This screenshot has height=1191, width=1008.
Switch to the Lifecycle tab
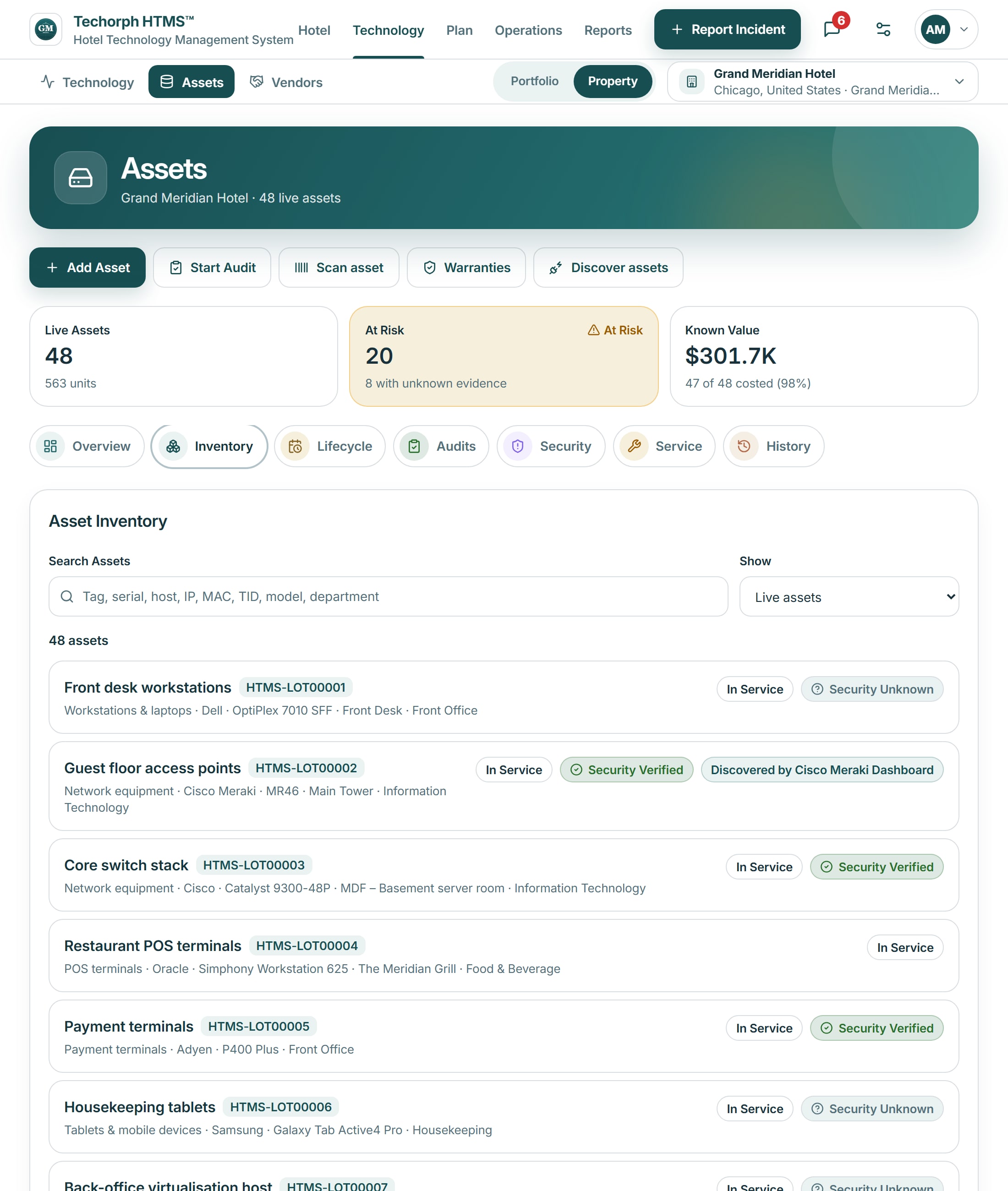(x=330, y=446)
